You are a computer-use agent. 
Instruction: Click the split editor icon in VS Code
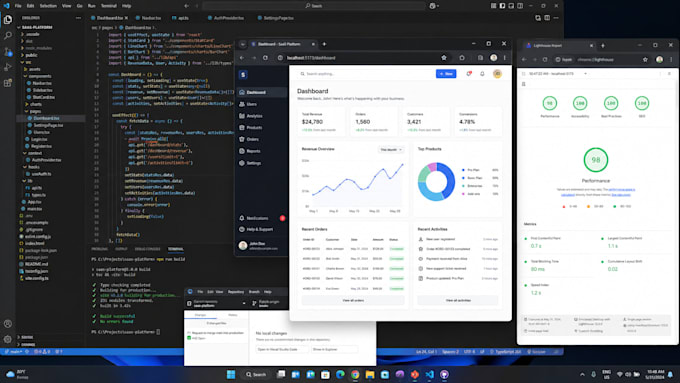point(547,18)
